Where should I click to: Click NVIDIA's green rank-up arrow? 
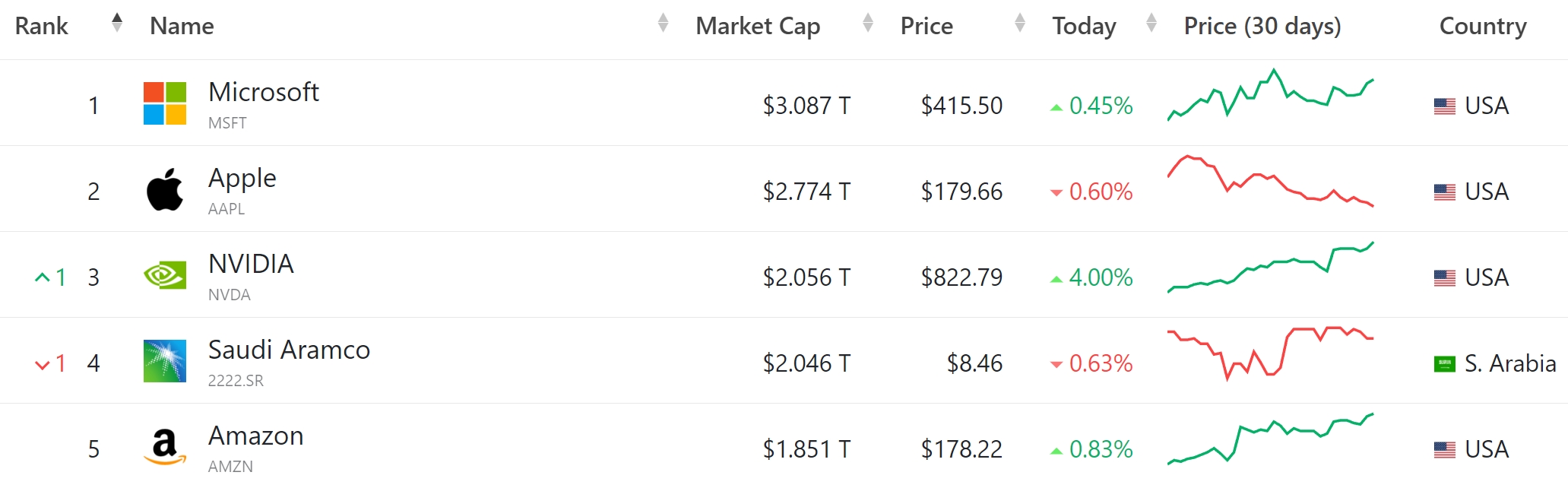coord(43,277)
